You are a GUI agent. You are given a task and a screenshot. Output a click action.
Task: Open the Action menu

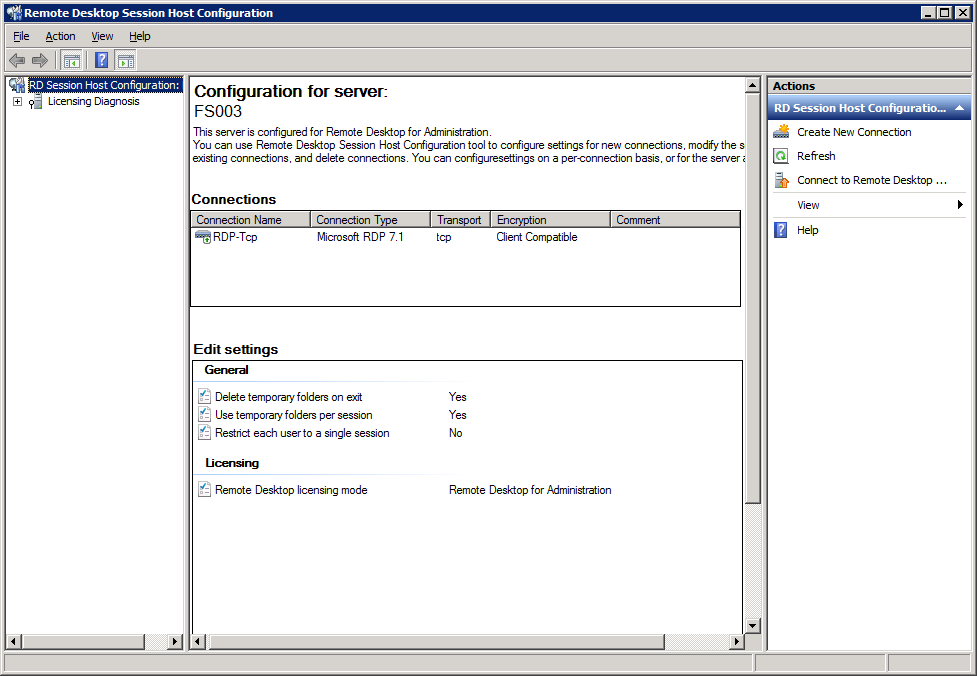(60, 36)
